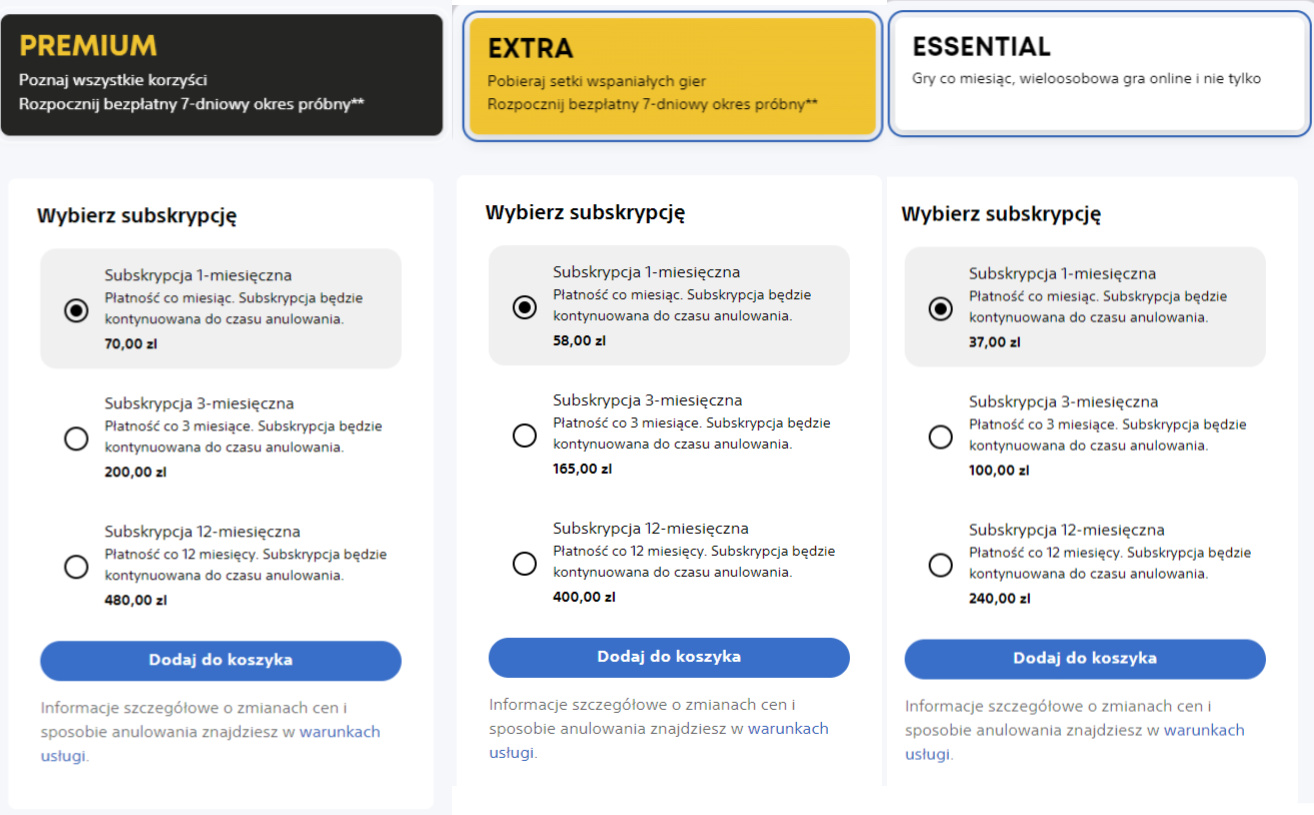This screenshot has height=815, width=1314.
Task: Select the PREMIUM plan banner
Action: tap(221, 75)
